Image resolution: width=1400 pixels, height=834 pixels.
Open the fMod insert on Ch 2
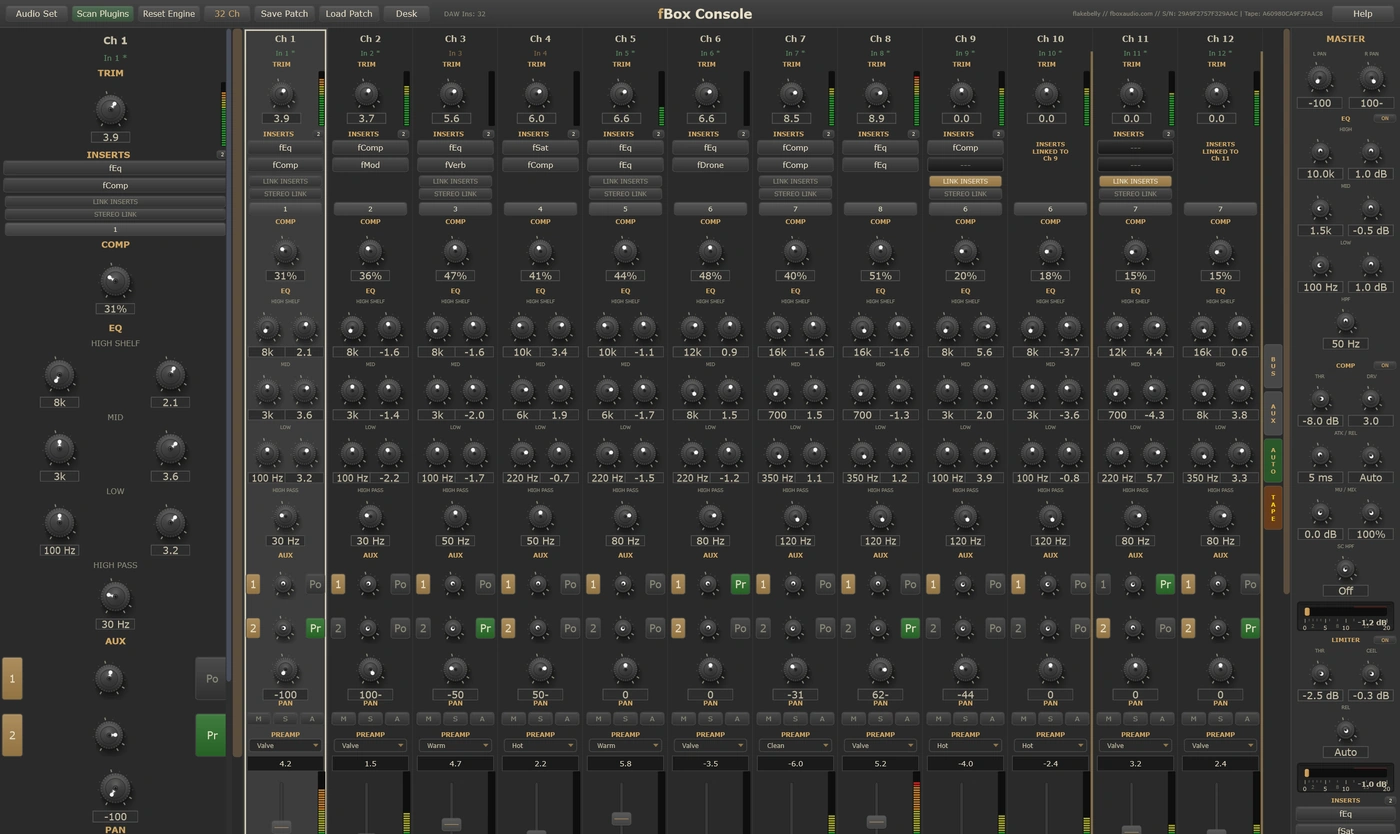pos(370,165)
